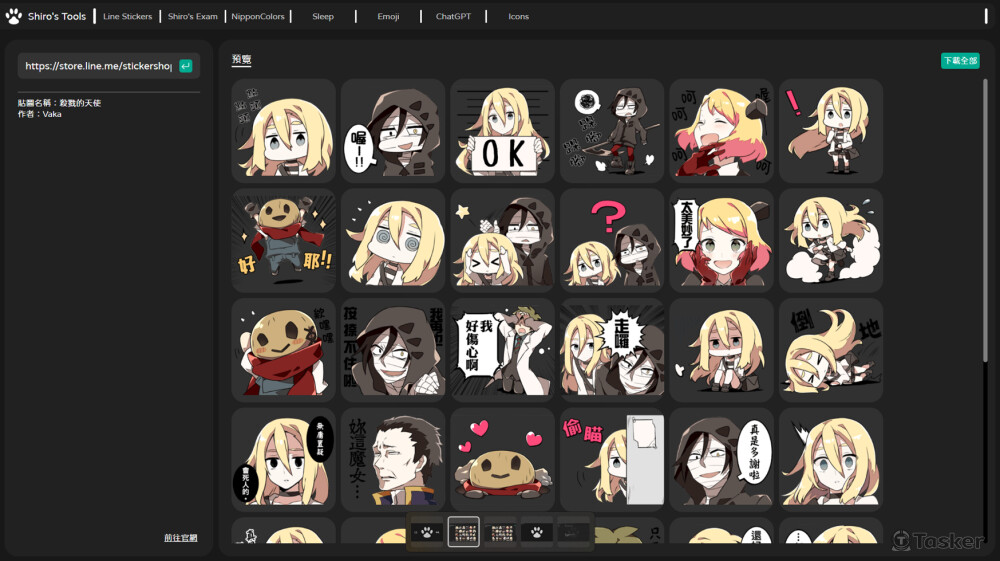The height and width of the screenshot is (561, 1000).
Task: Click the paw logo beside Shiro's Tools
Action: pos(14,16)
